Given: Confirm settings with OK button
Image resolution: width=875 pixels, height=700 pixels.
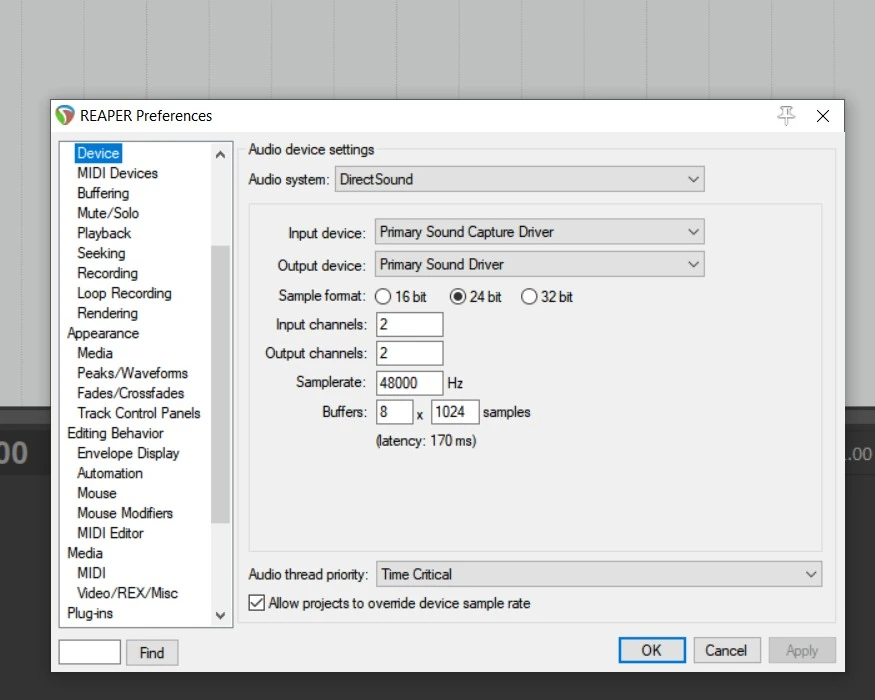Looking at the screenshot, I should click(652, 650).
